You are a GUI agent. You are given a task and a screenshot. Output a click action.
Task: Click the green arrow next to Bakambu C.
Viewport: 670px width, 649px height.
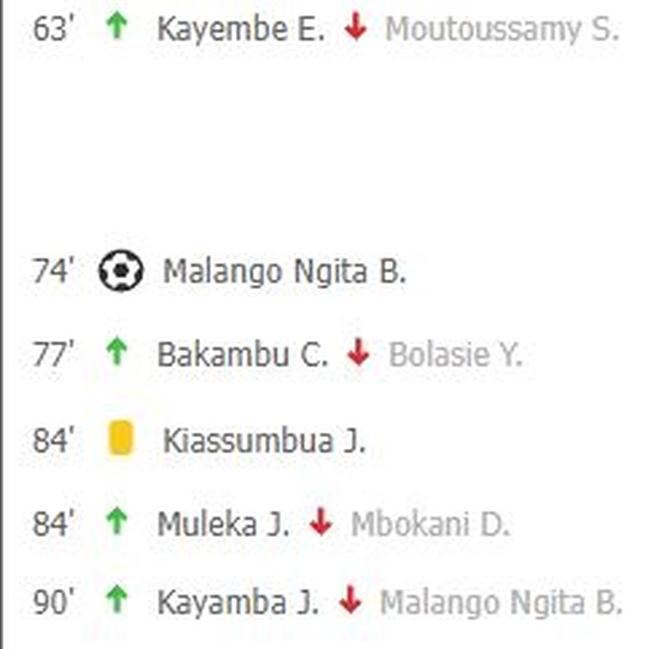(117, 352)
